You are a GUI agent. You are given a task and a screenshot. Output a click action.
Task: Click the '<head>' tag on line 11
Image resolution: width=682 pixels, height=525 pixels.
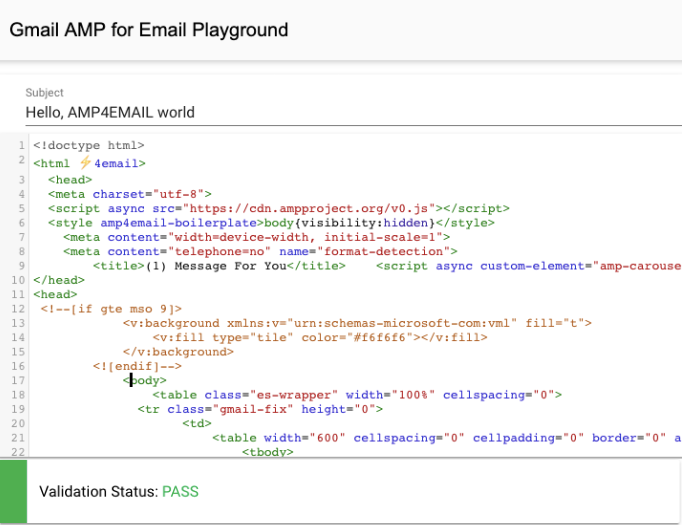(55, 294)
